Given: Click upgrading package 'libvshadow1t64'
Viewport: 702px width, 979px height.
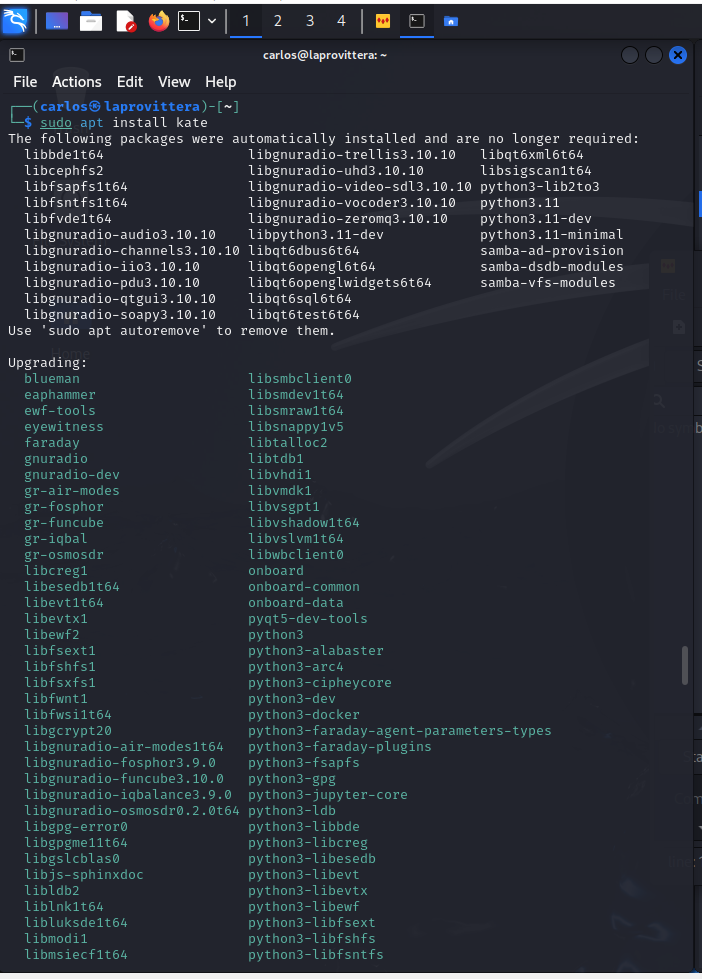Looking at the screenshot, I should click(304, 523).
